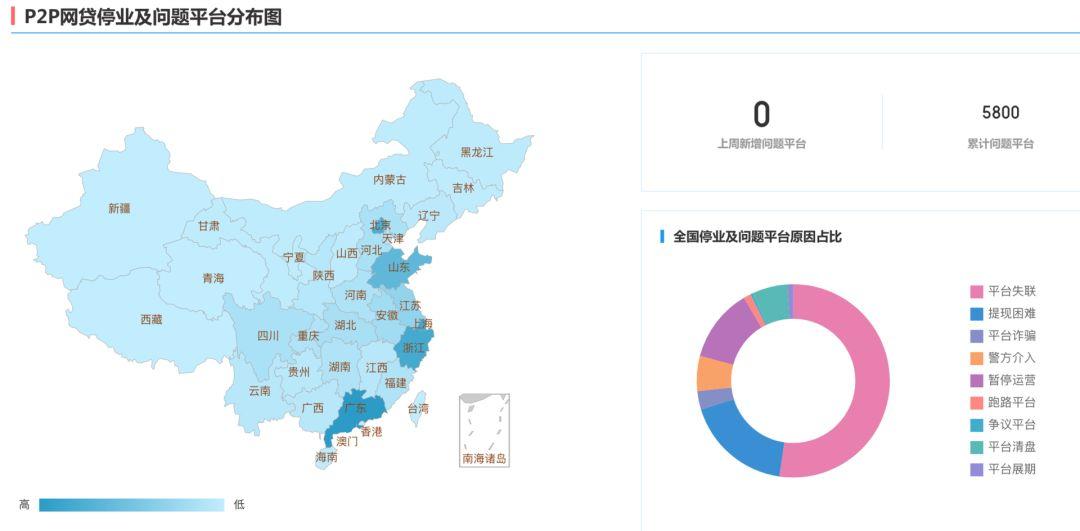Viewport: 1080px width, 531px height.
Task: Select 河南 province on the map
Action: coord(355,295)
